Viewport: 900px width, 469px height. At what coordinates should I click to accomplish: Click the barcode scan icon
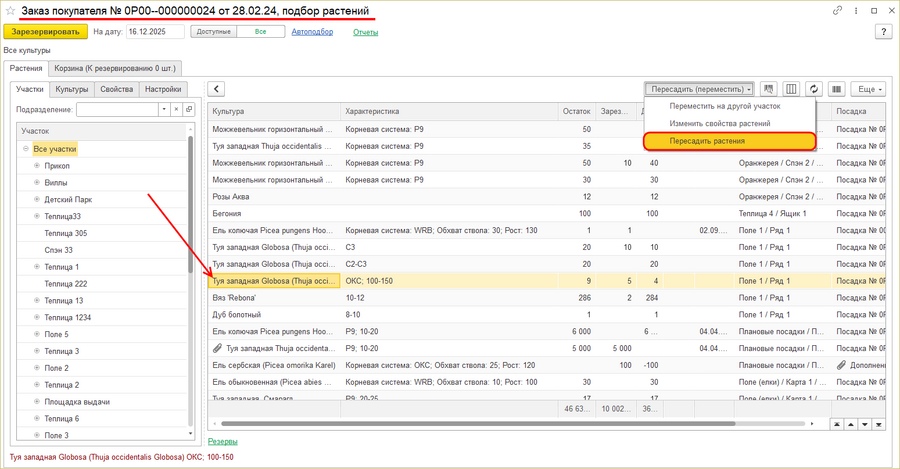point(837,89)
